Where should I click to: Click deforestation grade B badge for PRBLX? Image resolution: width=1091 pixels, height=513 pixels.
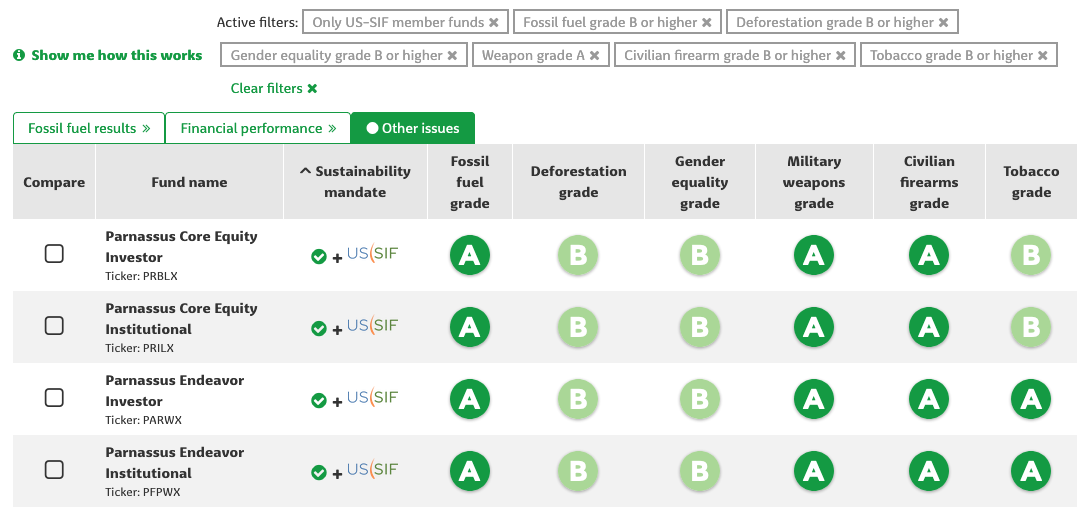578,255
